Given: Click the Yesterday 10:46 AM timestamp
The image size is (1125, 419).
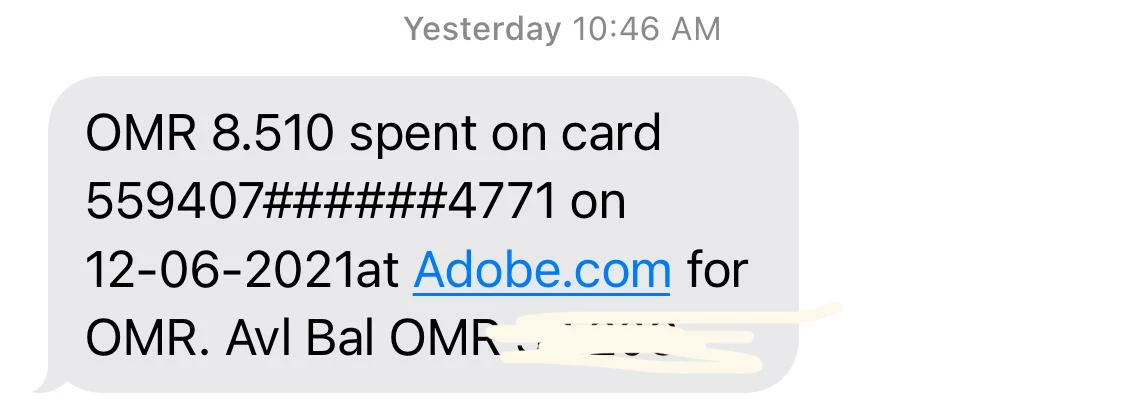Looking at the screenshot, I should click(562, 29).
